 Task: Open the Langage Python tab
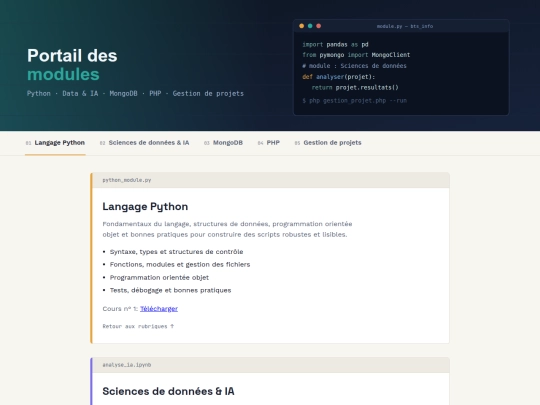pos(55,143)
